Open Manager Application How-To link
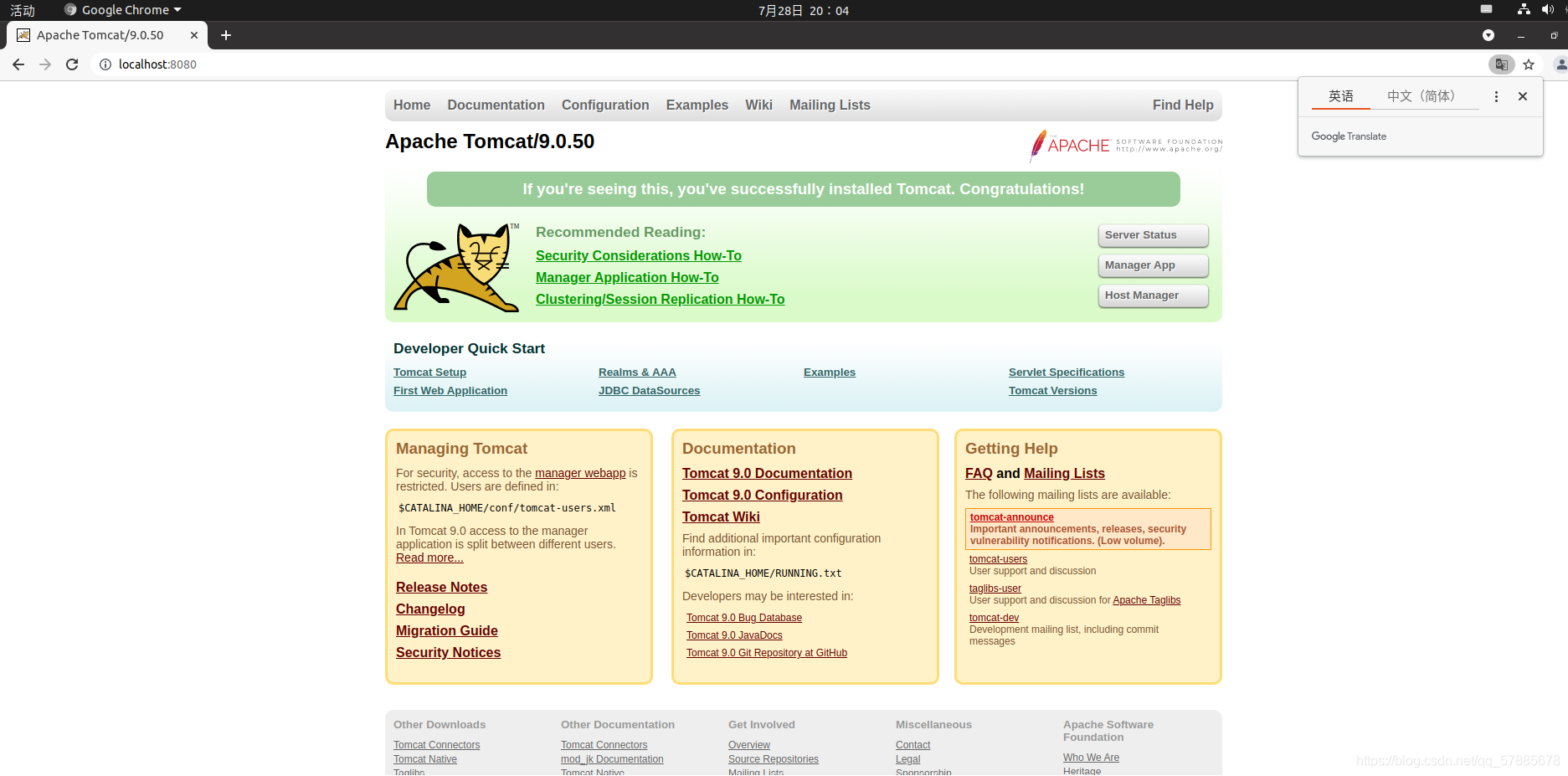The height and width of the screenshot is (776, 1568). [627, 278]
